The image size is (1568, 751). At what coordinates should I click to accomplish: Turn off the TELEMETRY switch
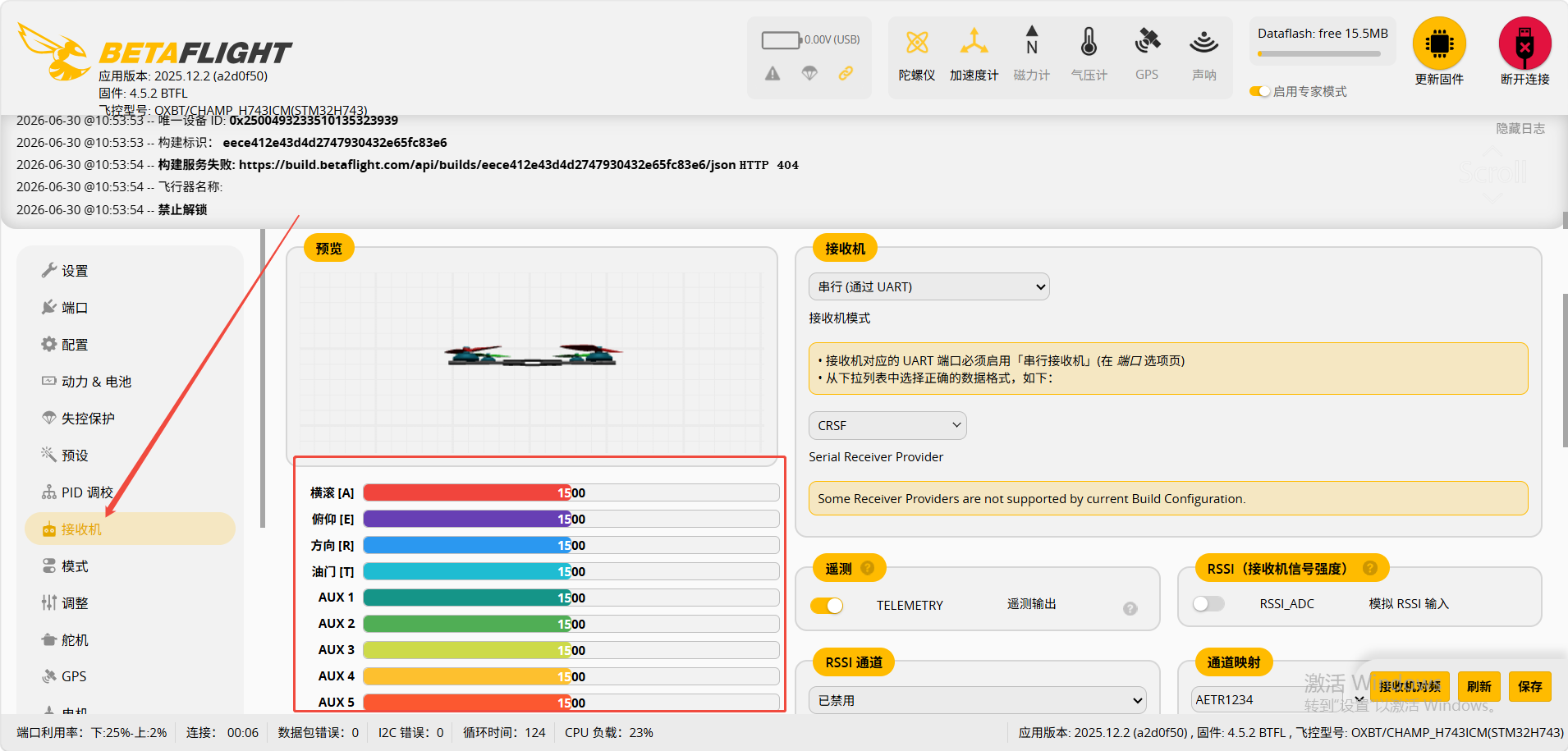[827, 605]
